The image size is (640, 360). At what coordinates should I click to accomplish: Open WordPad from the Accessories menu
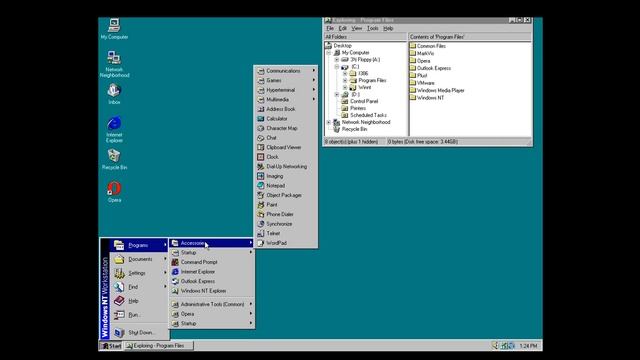click(285, 243)
